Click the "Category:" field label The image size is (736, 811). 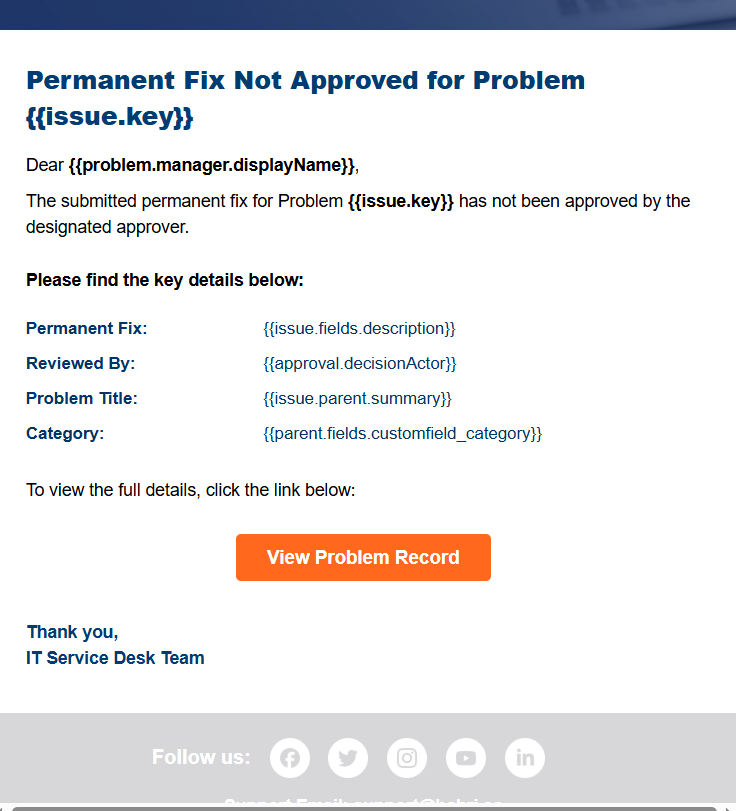[x=65, y=433]
